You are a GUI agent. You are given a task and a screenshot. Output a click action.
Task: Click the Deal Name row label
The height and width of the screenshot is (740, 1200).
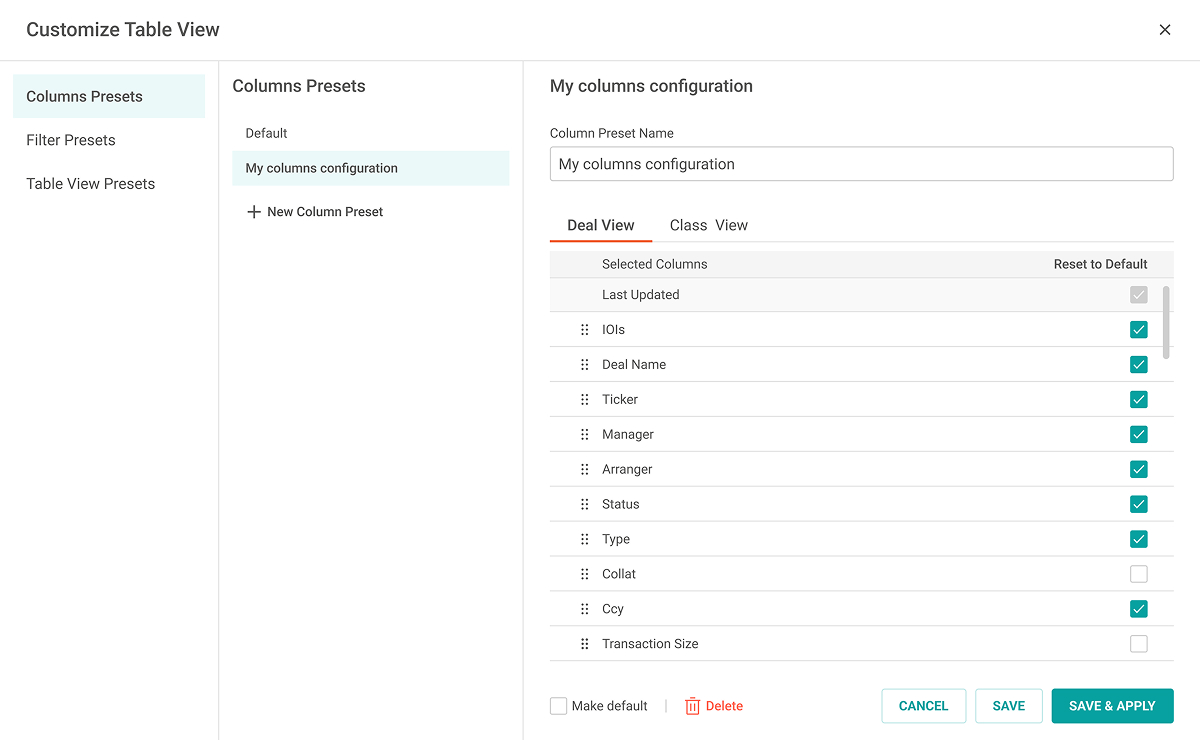pyautogui.click(x=634, y=365)
